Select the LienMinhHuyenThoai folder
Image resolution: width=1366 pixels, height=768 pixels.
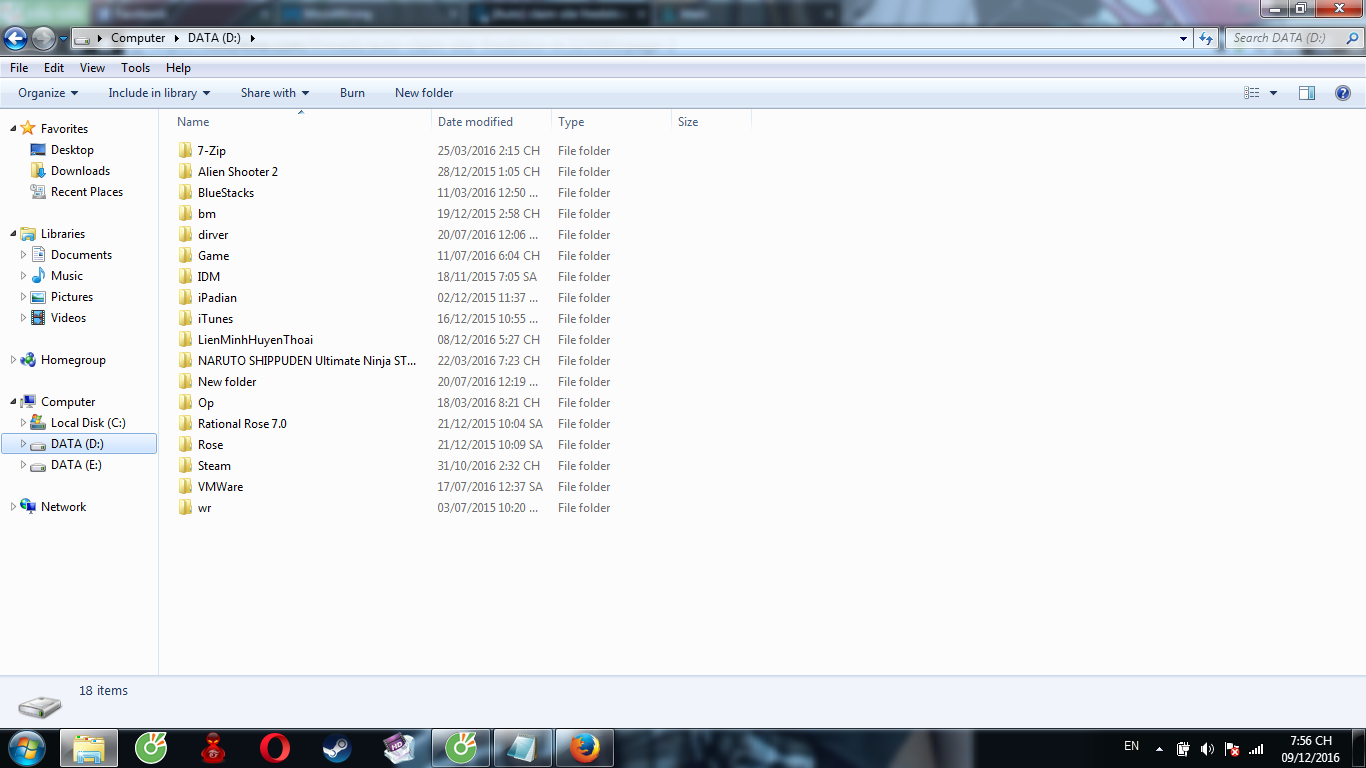pyautogui.click(x=255, y=340)
